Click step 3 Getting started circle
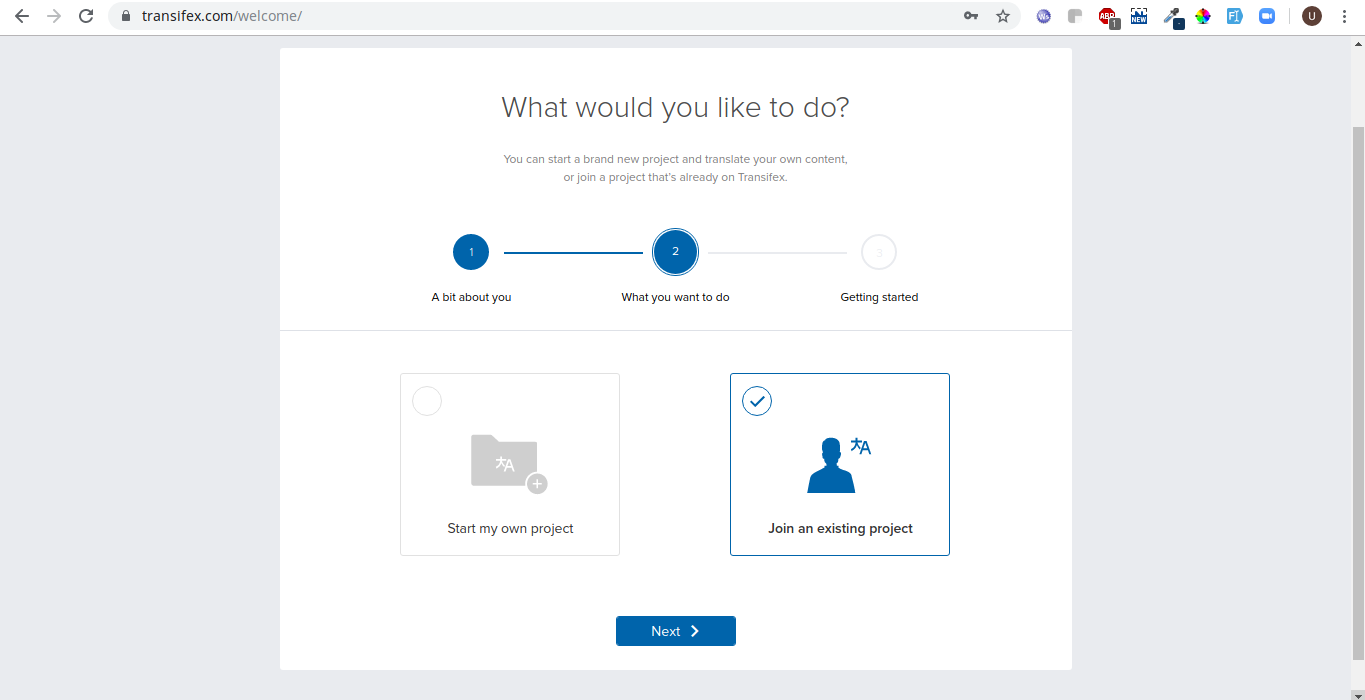Viewport: 1365px width, 700px height. point(879,253)
